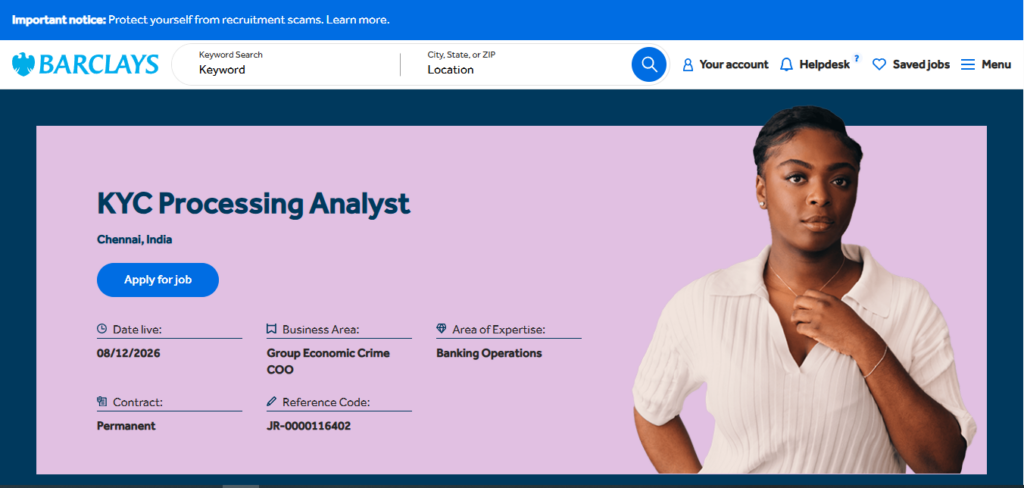The image size is (1024, 488).
Task: Click the Apply for job button
Action: [x=157, y=280]
